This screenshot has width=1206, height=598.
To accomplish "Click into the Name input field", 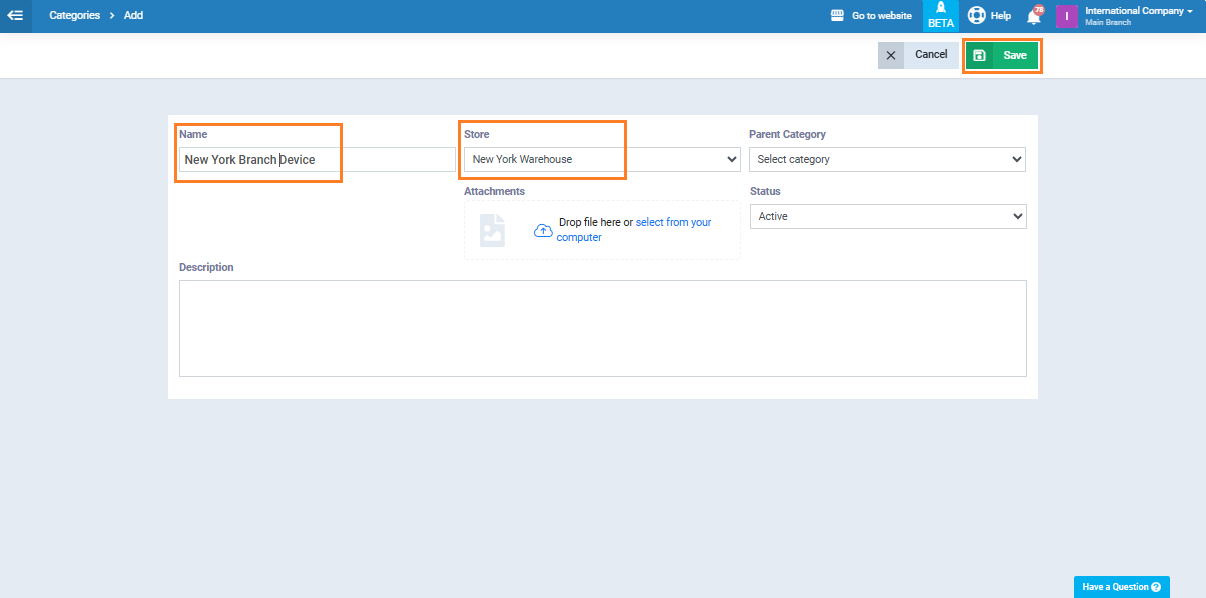I will tap(316, 160).
